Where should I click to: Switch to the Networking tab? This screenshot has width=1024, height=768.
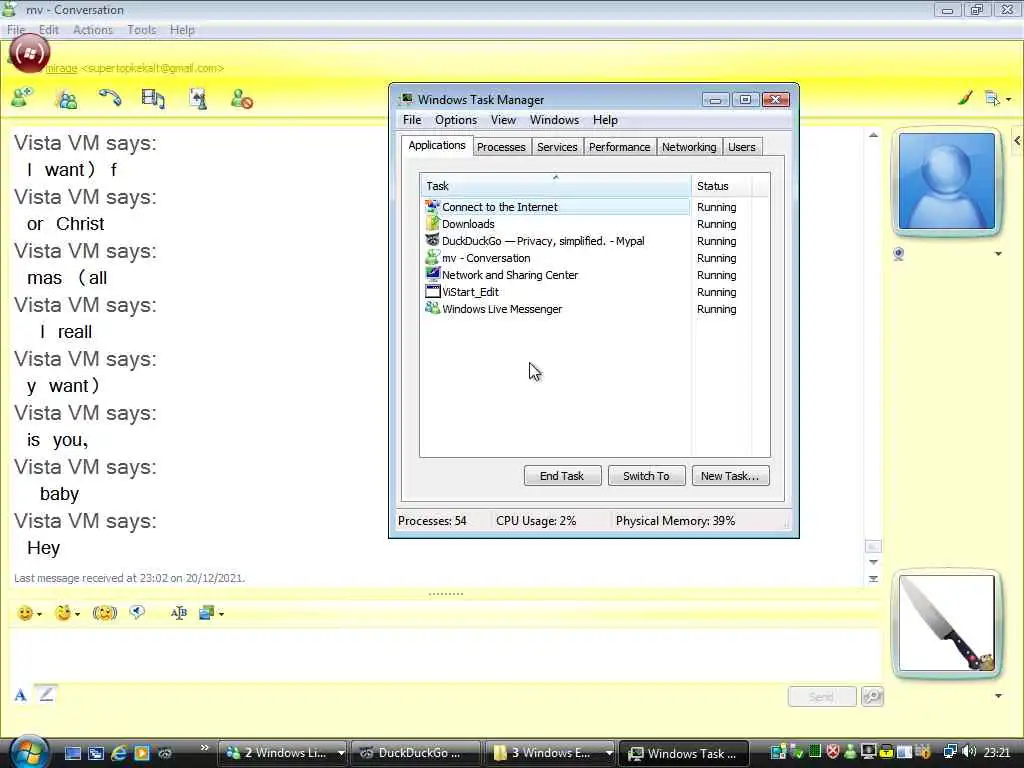(689, 147)
